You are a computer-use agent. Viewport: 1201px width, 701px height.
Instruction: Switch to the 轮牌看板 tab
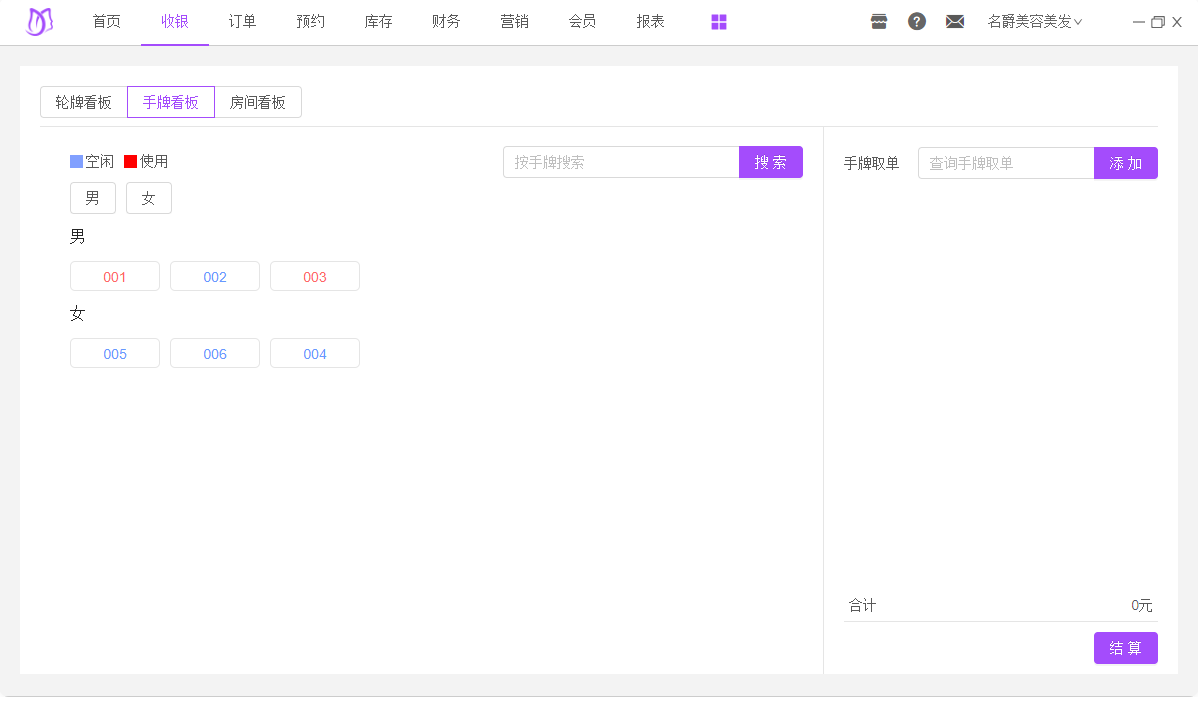coord(84,102)
